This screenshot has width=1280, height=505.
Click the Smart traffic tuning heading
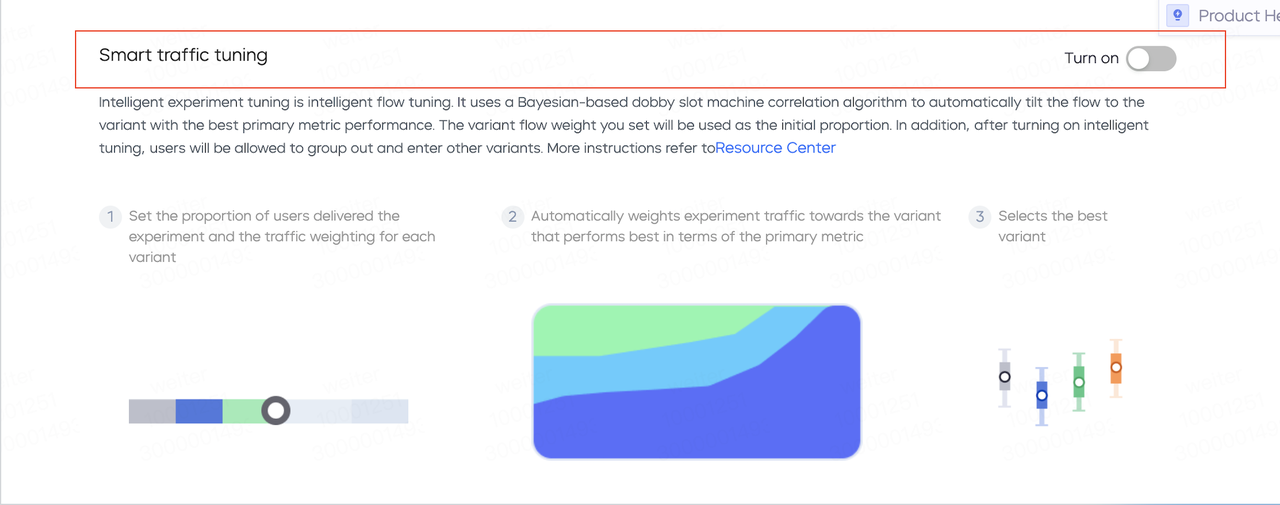pos(183,55)
